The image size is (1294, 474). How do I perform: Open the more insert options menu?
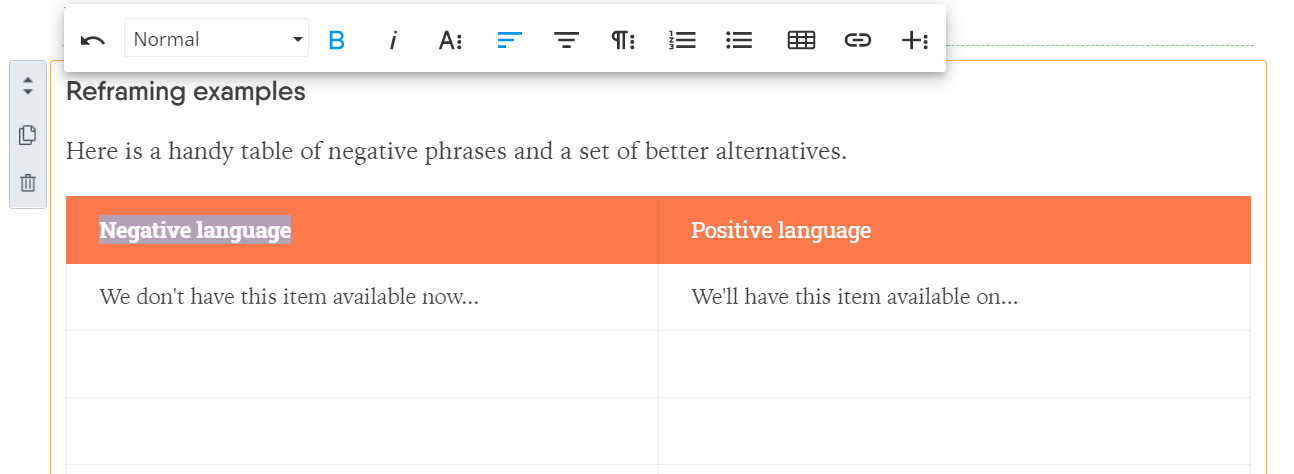click(915, 40)
